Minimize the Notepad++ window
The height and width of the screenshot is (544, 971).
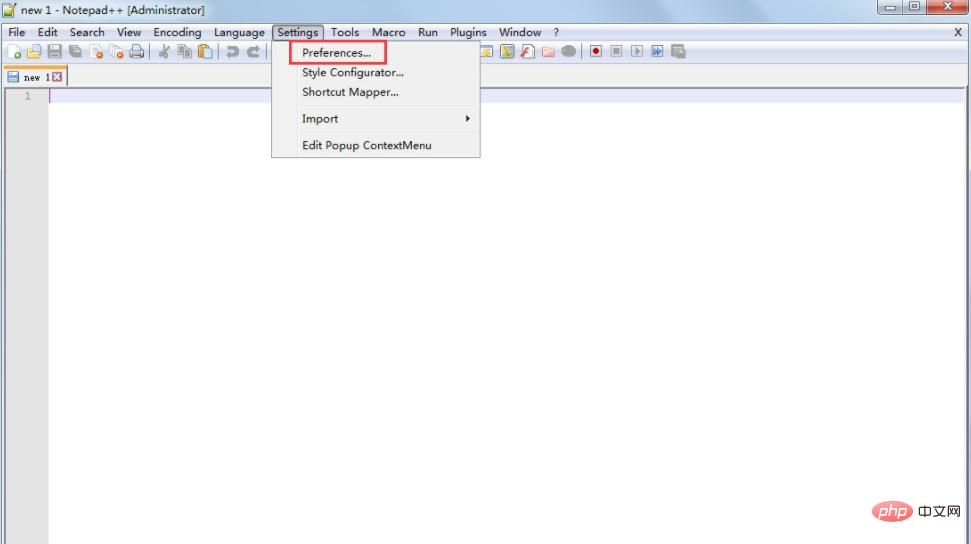click(890, 7)
